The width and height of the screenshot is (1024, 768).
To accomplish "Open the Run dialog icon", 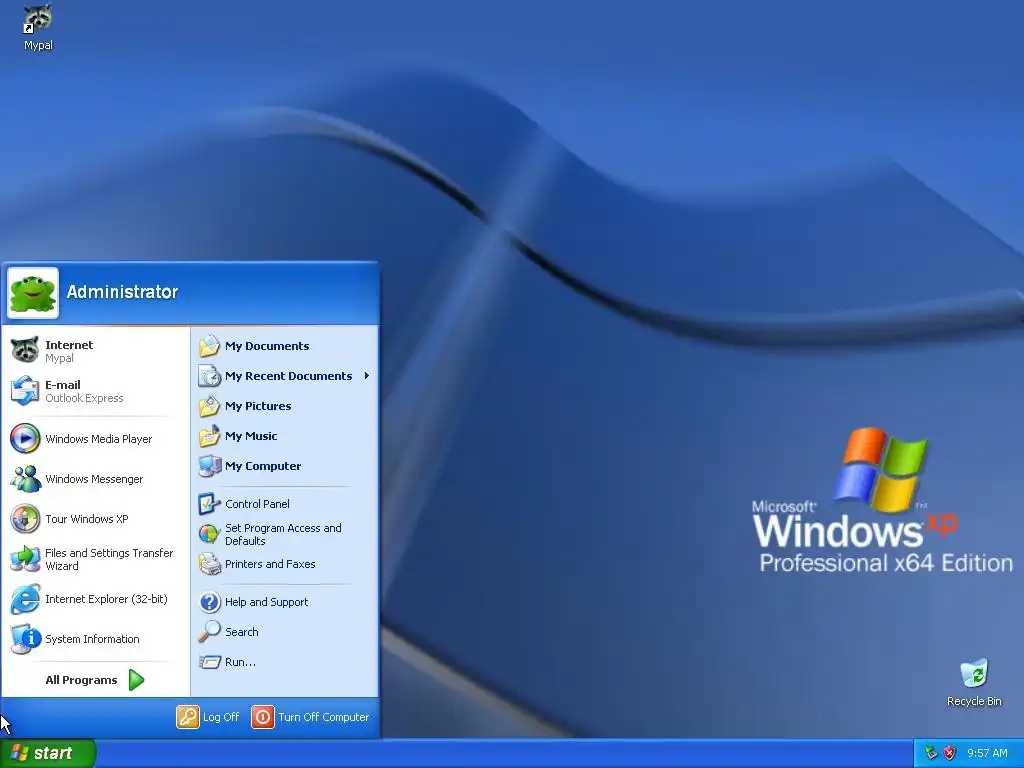I will [210, 662].
